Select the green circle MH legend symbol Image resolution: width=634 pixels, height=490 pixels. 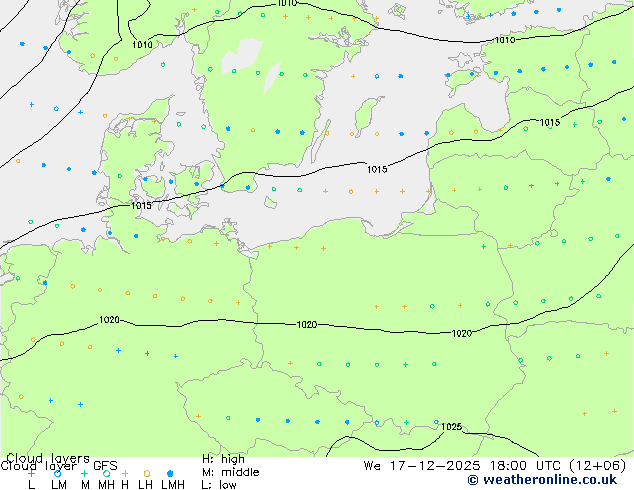[x=107, y=473]
